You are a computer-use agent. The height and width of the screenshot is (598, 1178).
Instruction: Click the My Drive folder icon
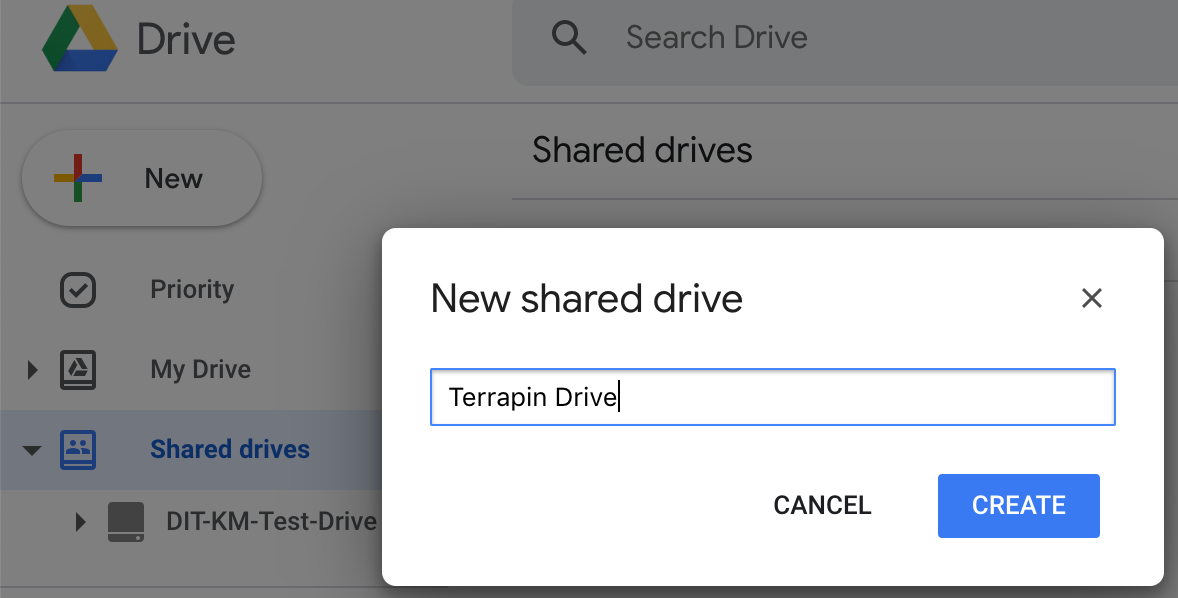pos(77,369)
